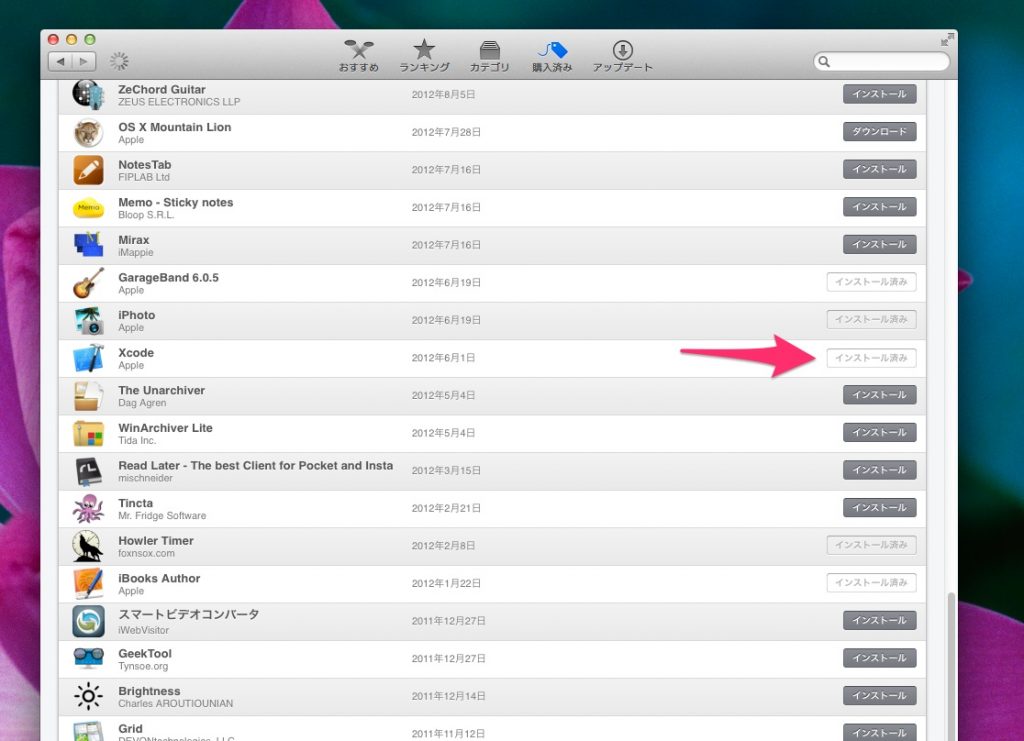Install Read Later app
This screenshot has height=741, width=1024.
tap(879, 470)
